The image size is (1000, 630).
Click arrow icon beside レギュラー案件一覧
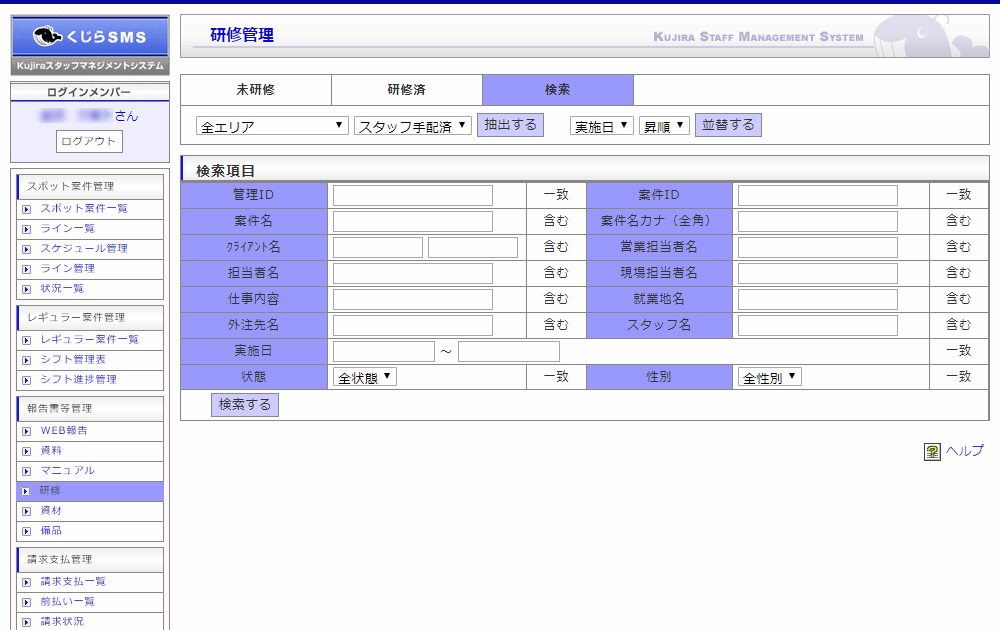26,340
